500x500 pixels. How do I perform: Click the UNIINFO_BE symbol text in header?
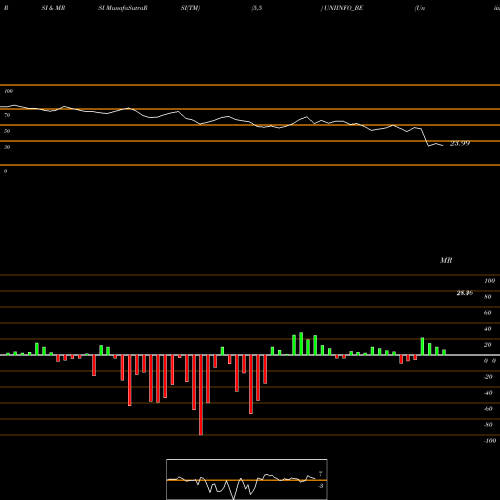[x=343, y=8]
